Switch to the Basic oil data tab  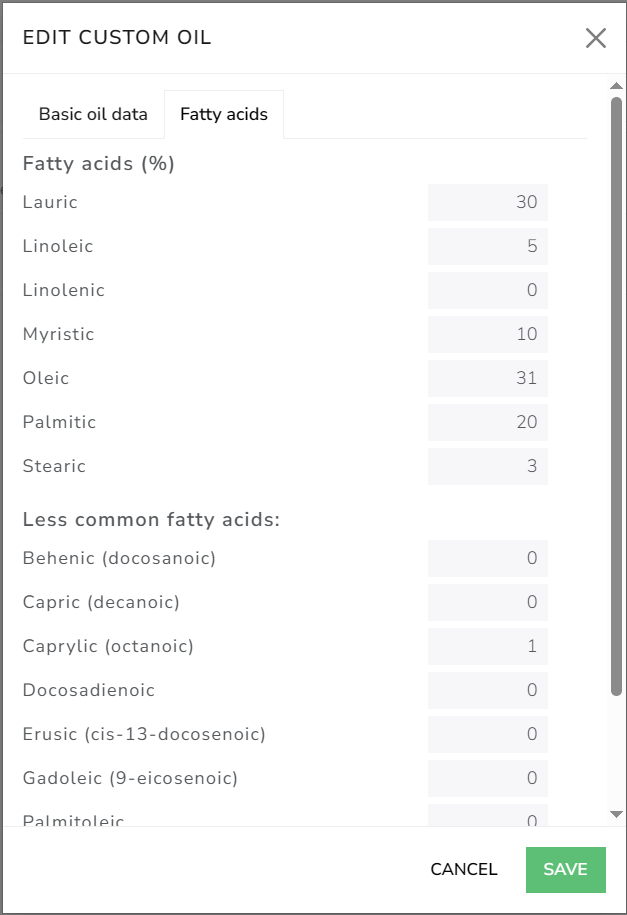click(x=91, y=113)
